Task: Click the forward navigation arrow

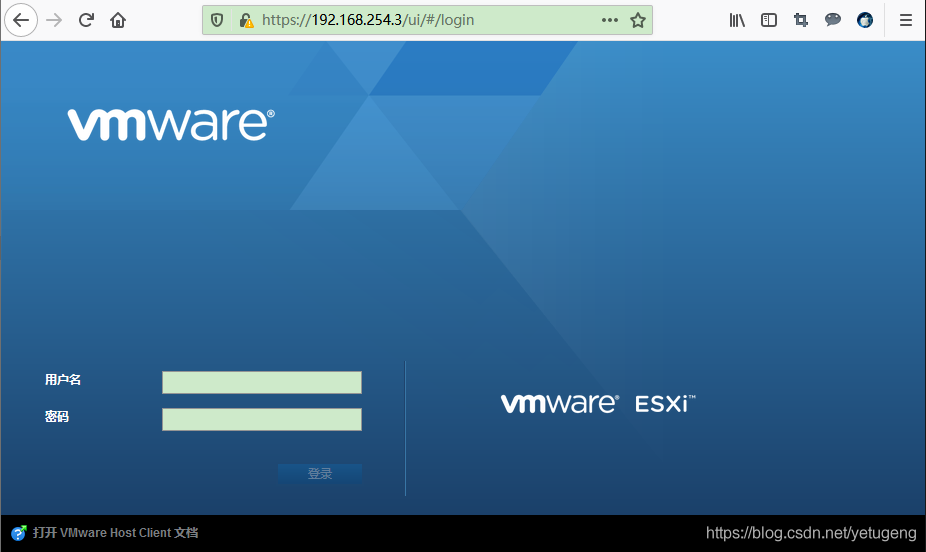Action: [54, 20]
